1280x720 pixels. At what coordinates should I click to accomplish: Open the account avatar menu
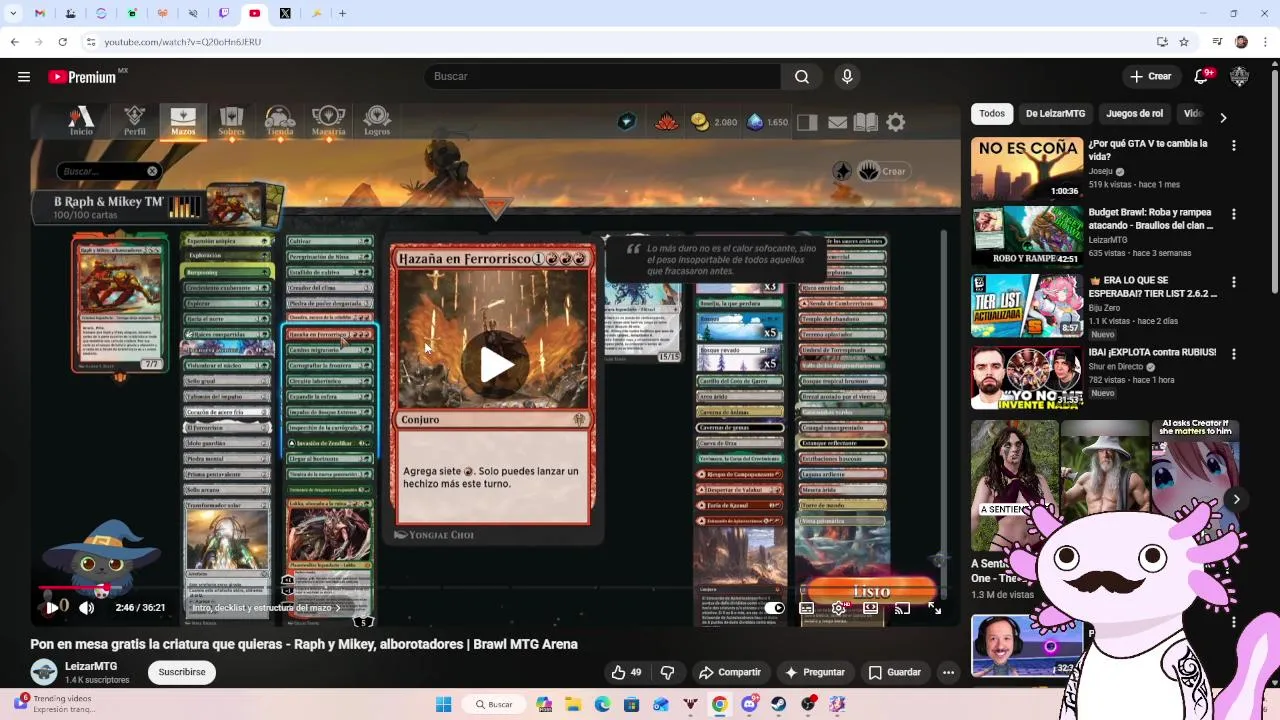1240,76
